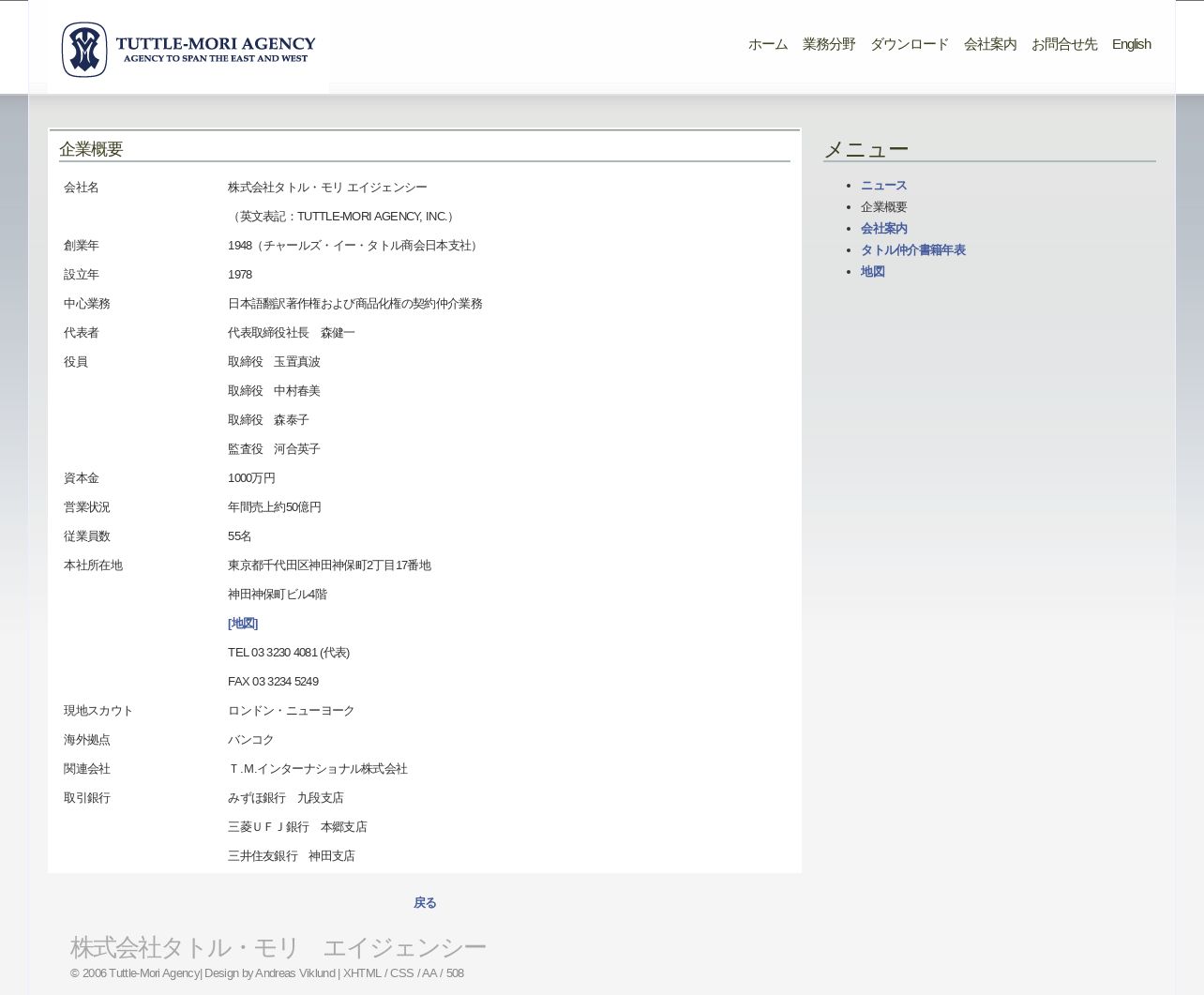Viewport: 1204px width, 995px height.
Task: Click the CSS footer link
Action: point(401,973)
